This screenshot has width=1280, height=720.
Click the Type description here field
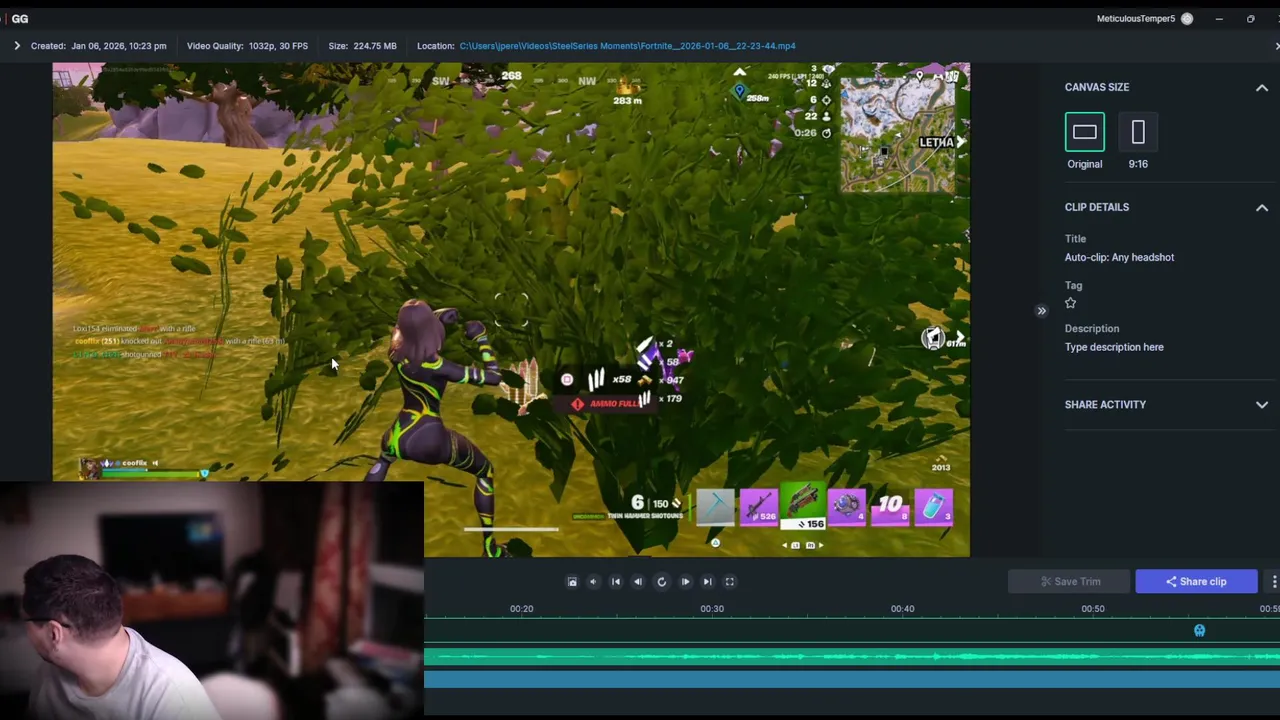pos(1114,347)
